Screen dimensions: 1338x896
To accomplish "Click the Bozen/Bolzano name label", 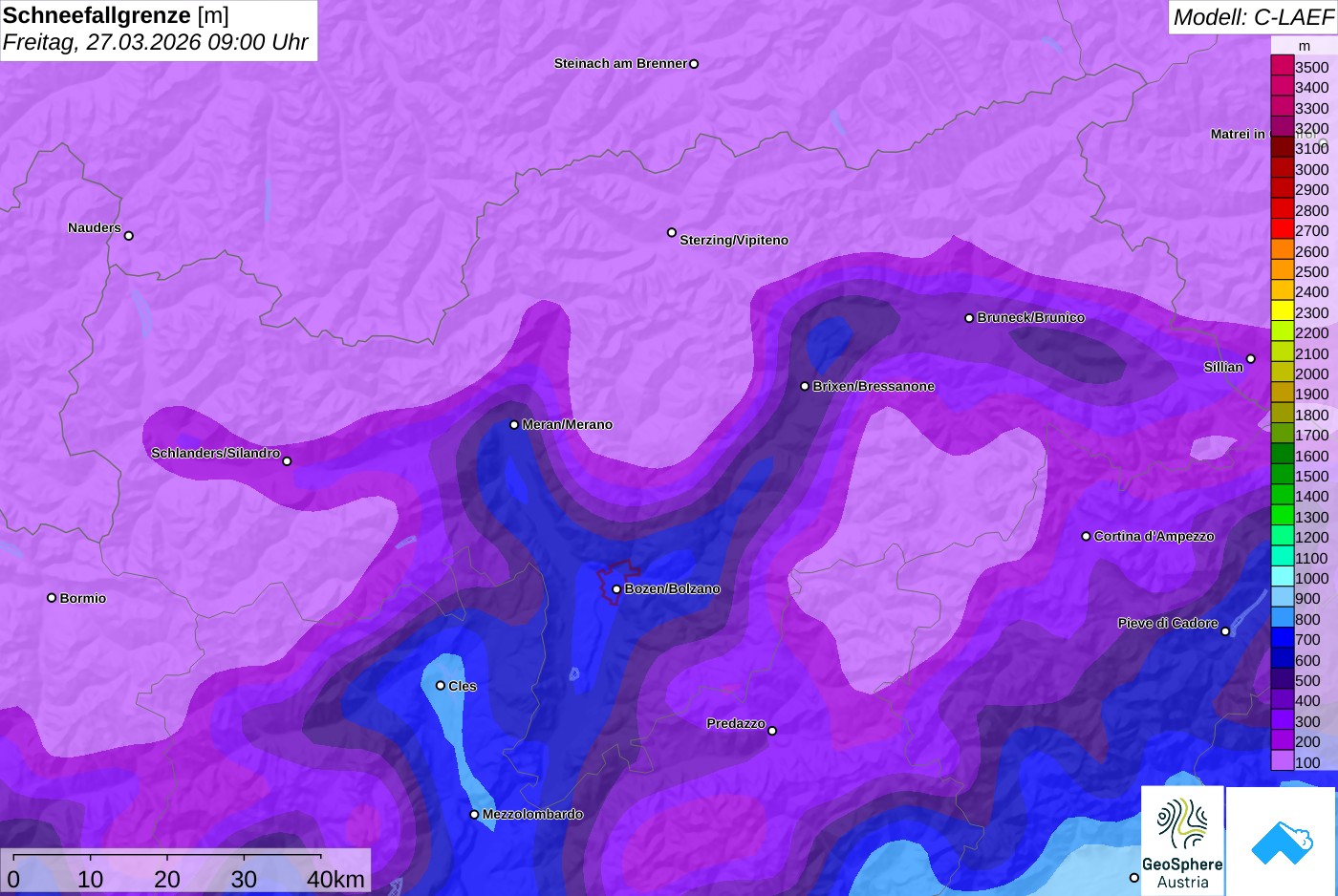I will click(673, 588).
